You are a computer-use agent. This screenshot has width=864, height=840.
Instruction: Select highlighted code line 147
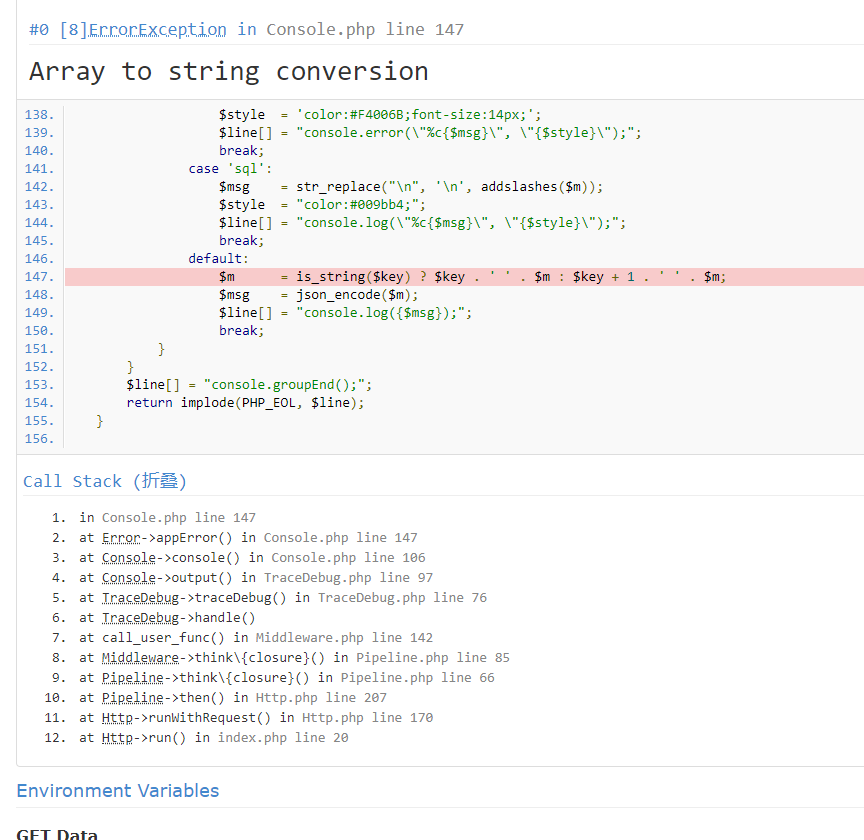pyautogui.click(x=465, y=277)
